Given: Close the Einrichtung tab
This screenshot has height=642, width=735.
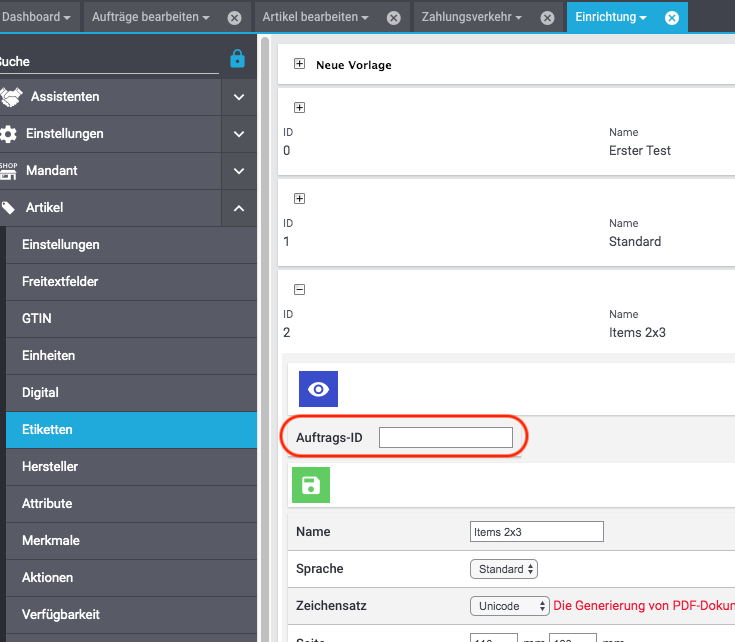Looking at the screenshot, I should coord(671,18).
